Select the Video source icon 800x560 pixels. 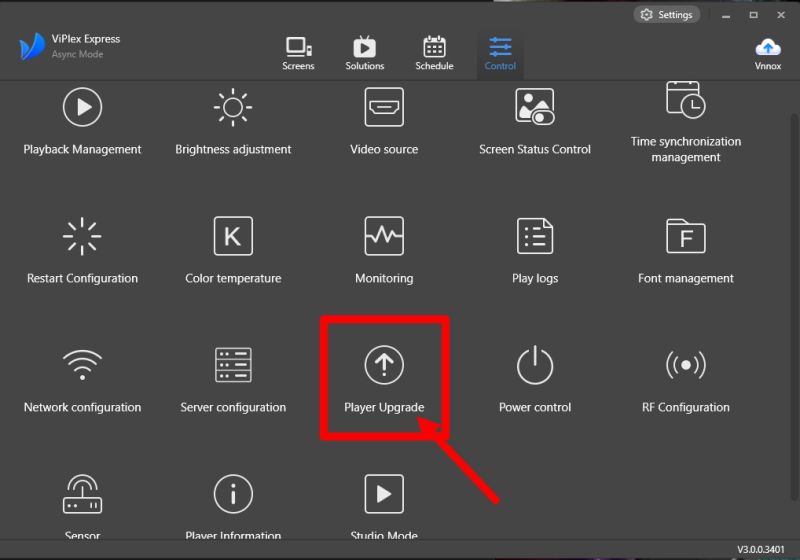(x=384, y=107)
